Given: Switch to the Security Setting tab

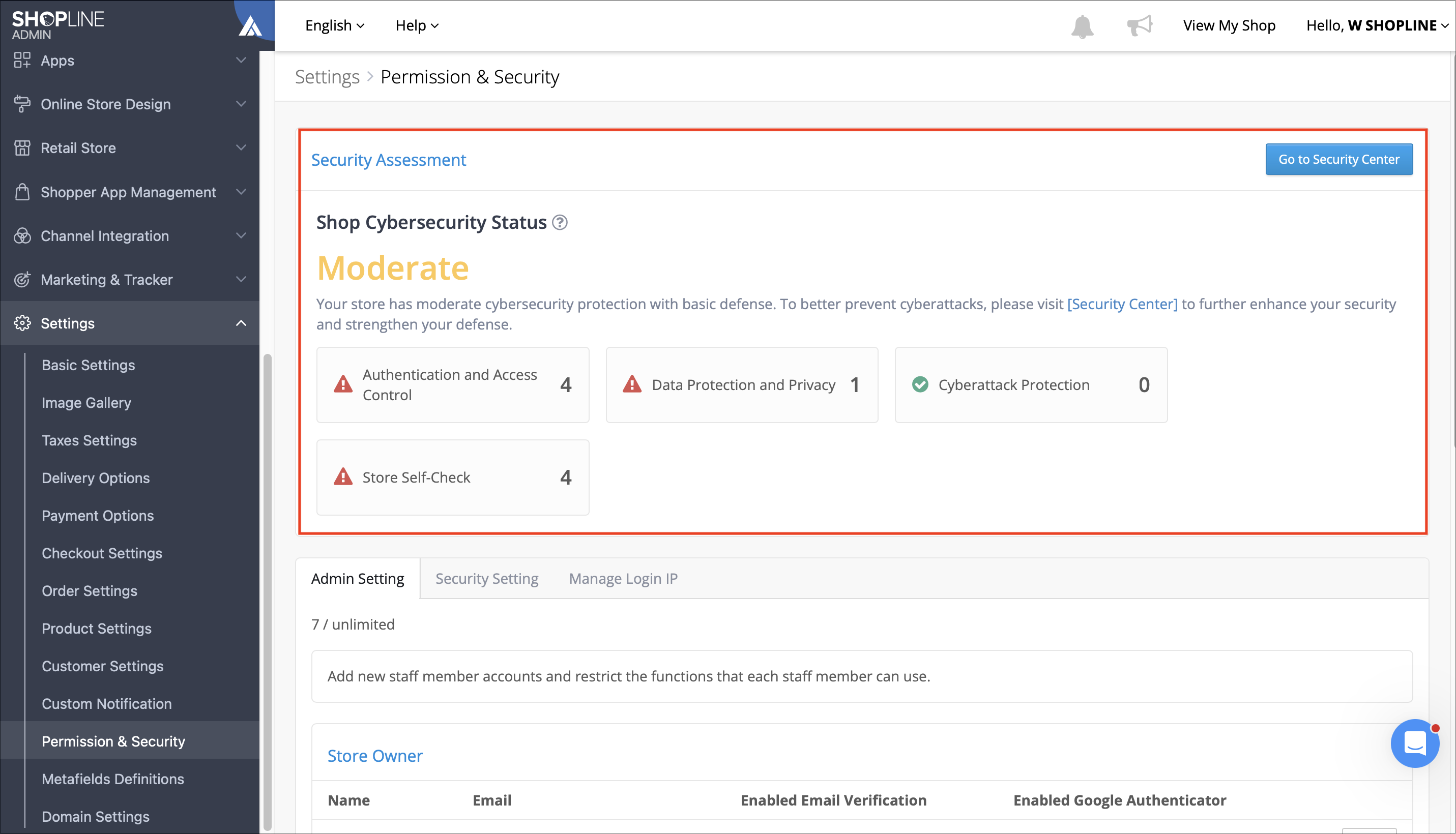Looking at the screenshot, I should pyautogui.click(x=487, y=579).
